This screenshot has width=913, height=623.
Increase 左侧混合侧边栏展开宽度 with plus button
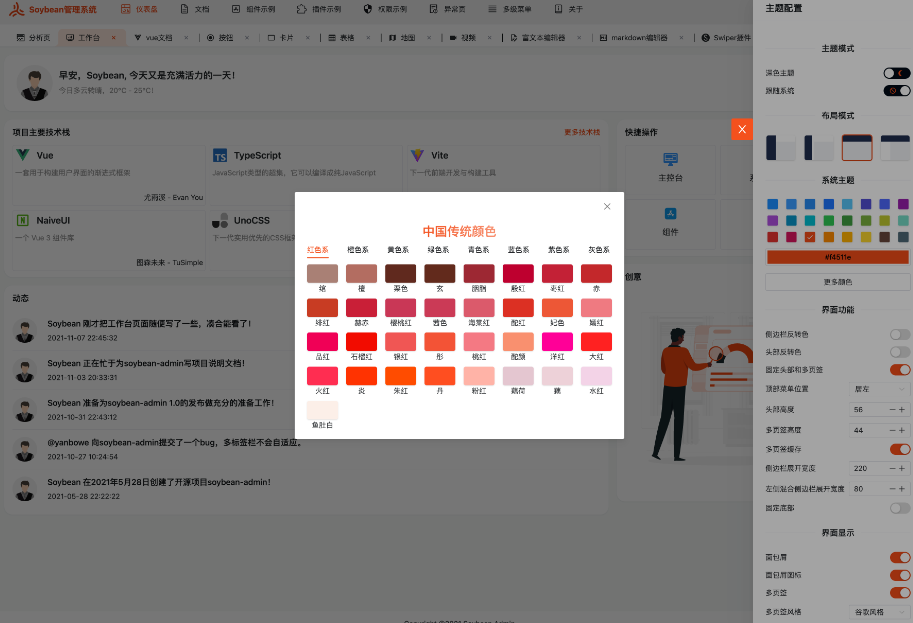tap(902, 489)
